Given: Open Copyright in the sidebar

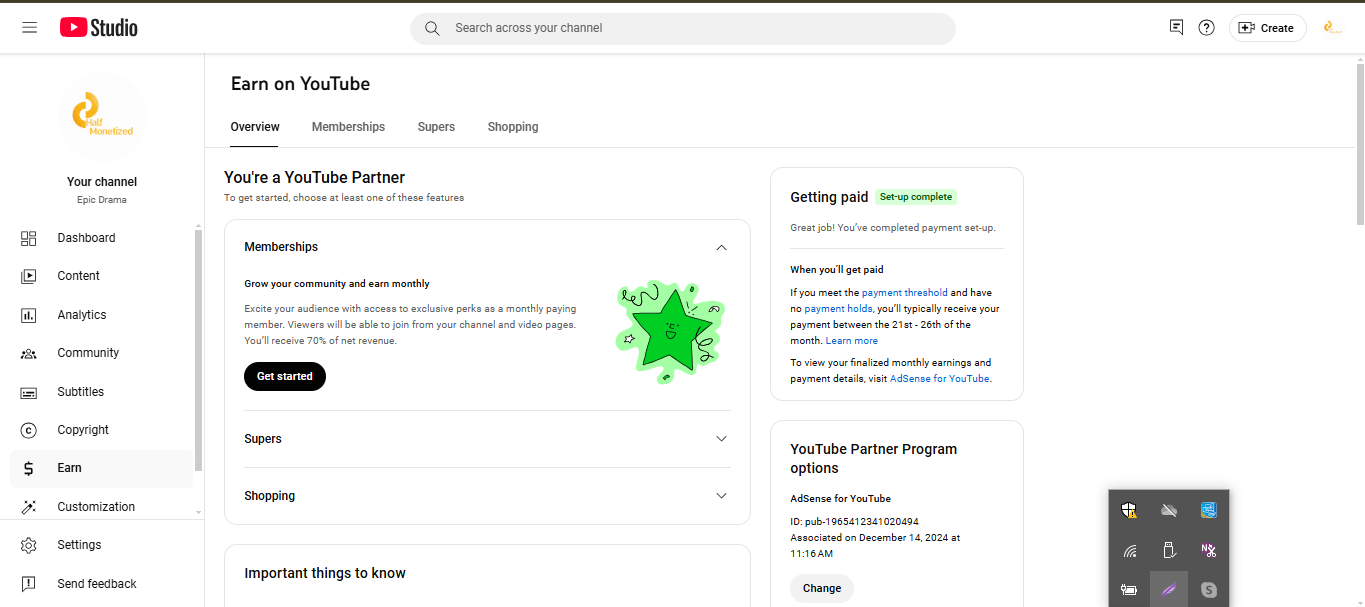Looking at the screenshot, I should (x=83, y=430).
